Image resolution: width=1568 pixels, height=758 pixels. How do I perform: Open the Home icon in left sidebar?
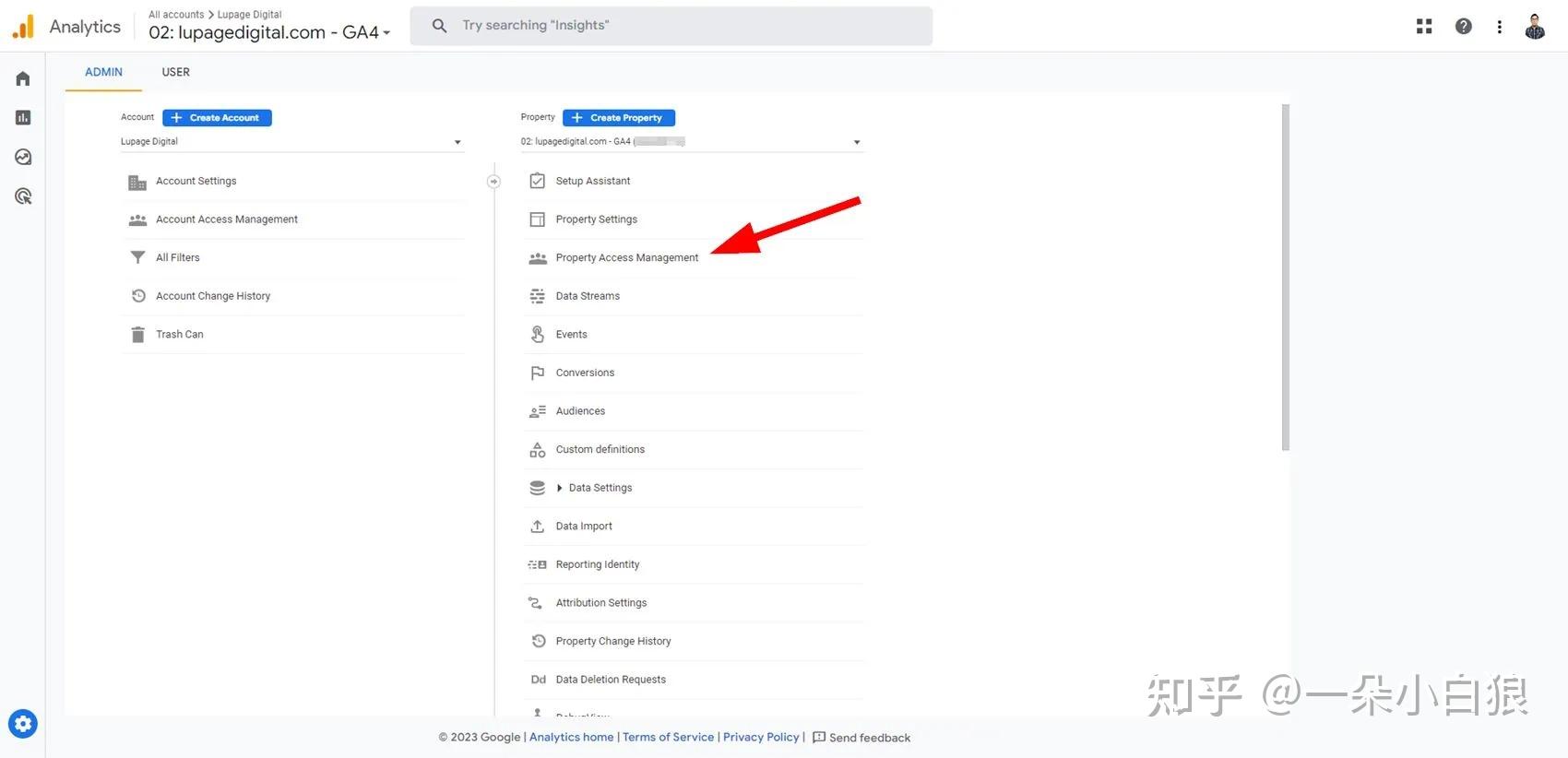[x=23, y=78]
